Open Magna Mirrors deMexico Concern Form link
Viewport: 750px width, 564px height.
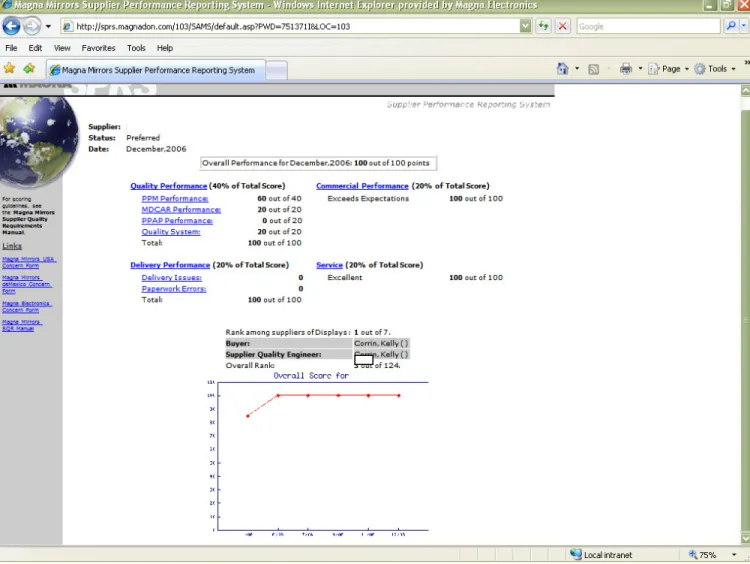pos(26,284)
